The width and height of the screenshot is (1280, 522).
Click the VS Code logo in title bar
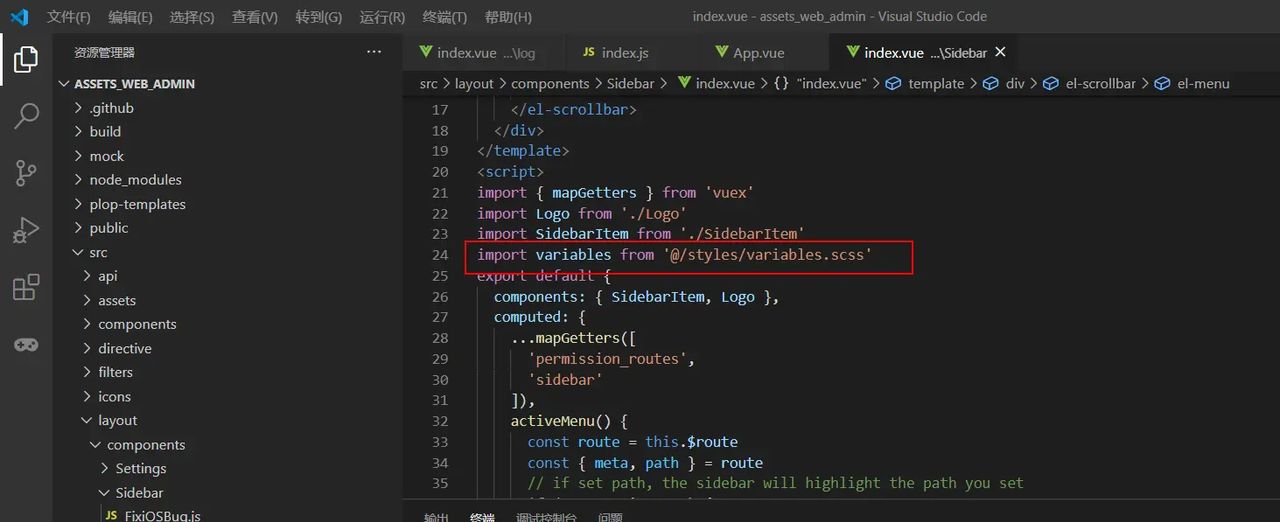point(19,16)
